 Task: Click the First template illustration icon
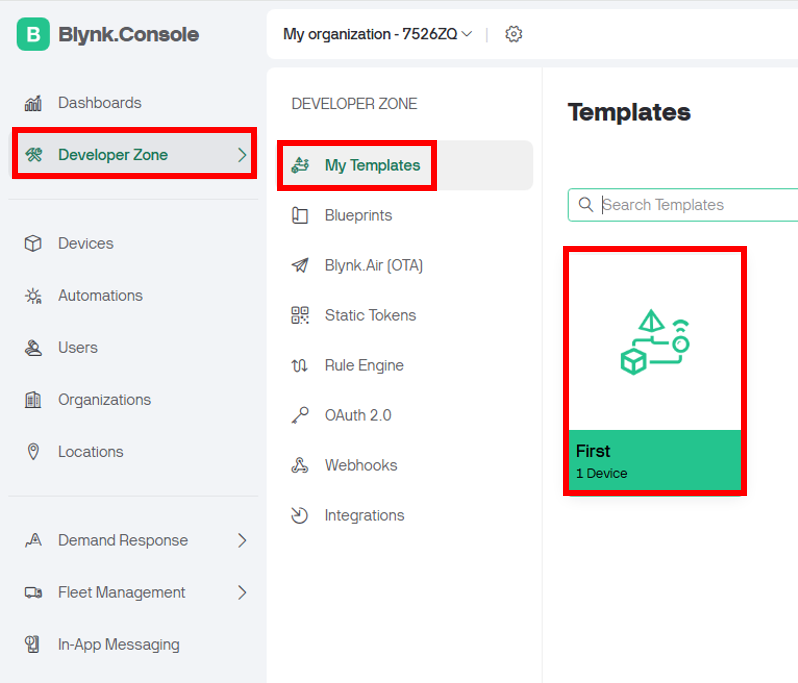655,342
